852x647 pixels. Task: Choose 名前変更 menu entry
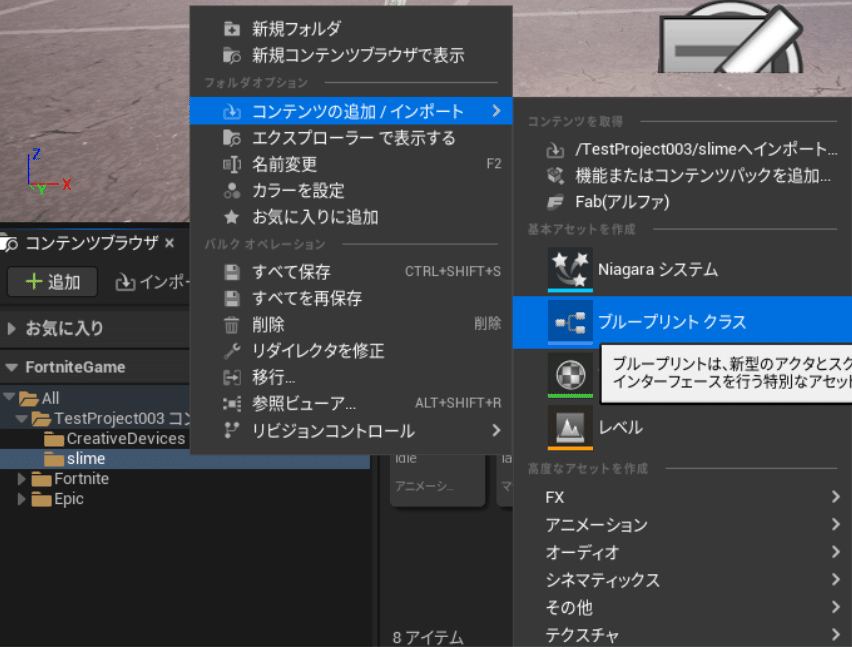pyautogui.click(x=351, y=164)
